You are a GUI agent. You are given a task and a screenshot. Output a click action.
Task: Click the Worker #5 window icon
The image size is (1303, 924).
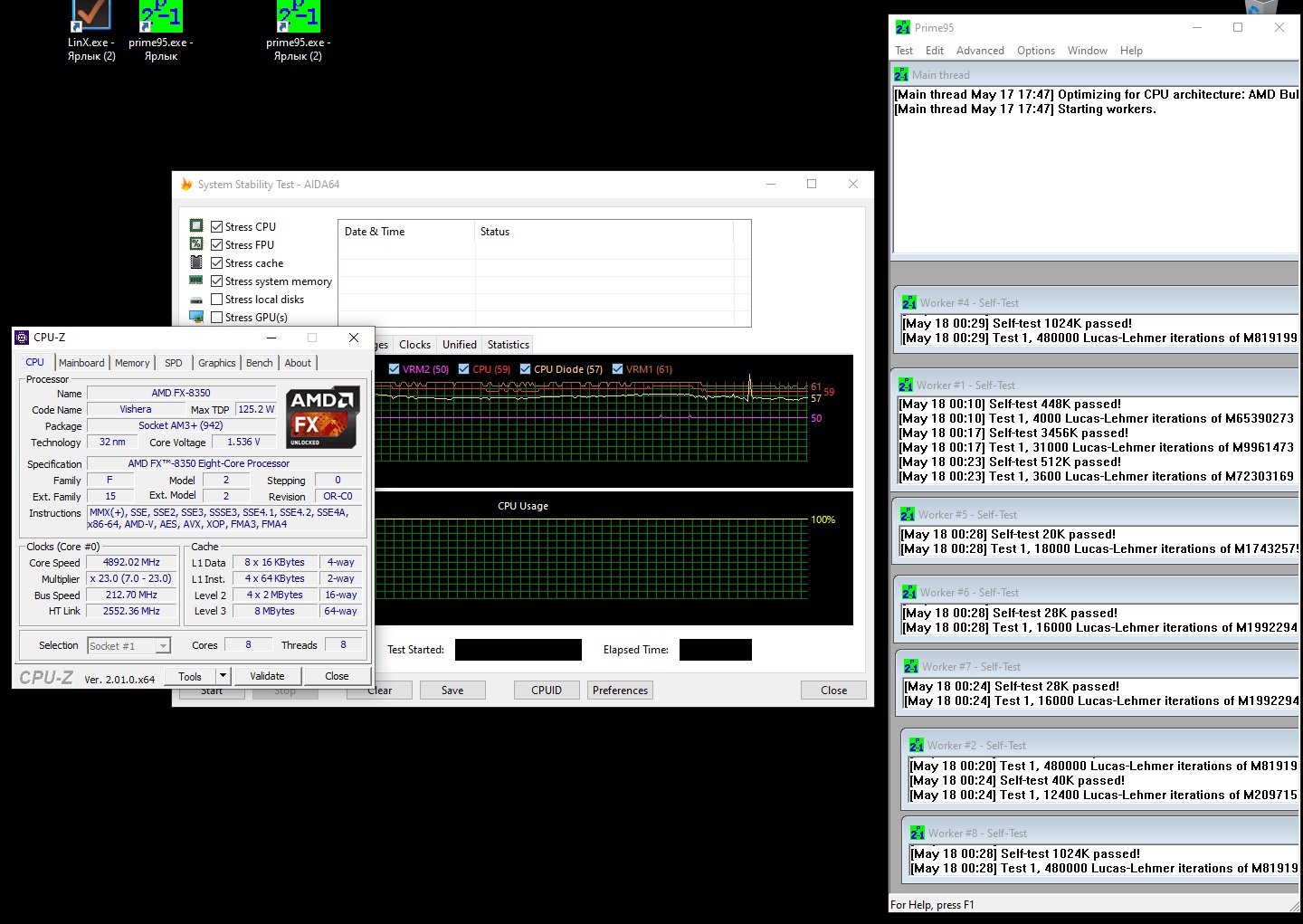tap(908, 514)
